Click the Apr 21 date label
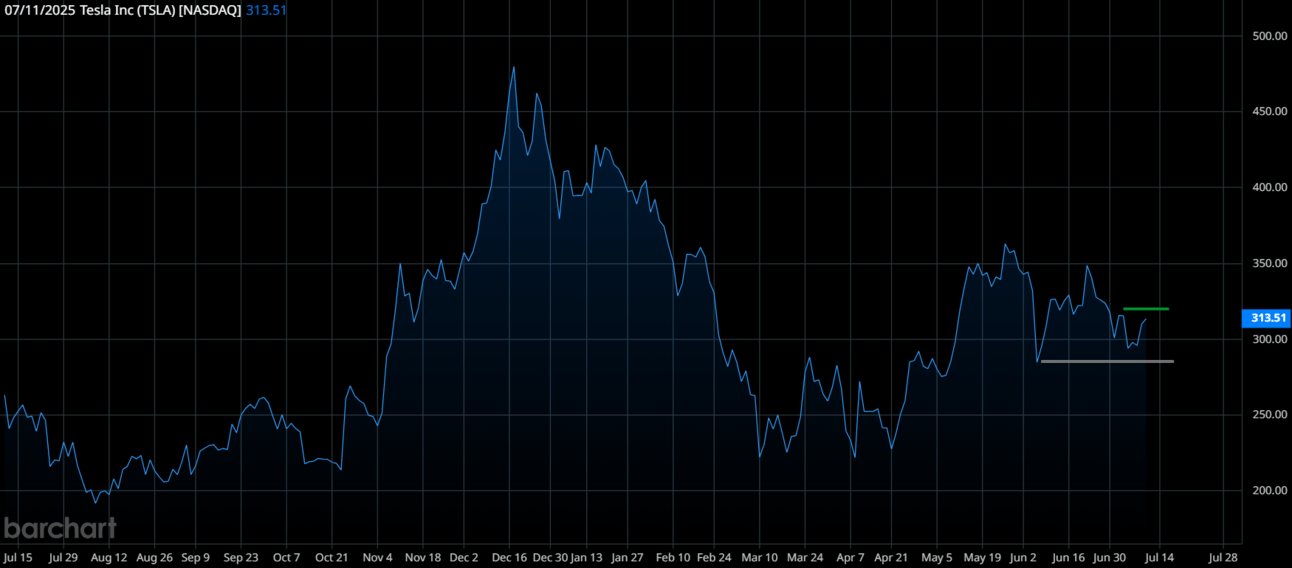The height and width of the screenshot is (568, 1292). click(x=892, y=557)
